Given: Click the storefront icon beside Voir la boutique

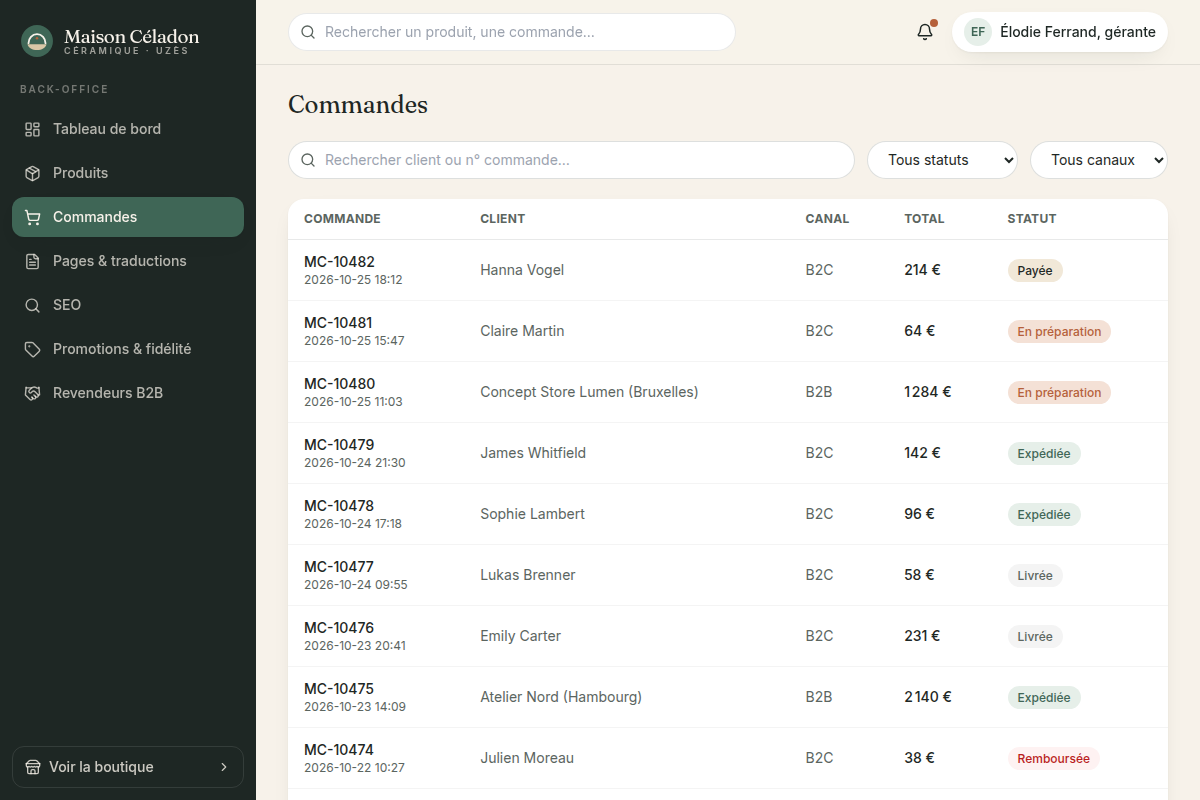Looking at the screenshot, I should click(33, 767).
